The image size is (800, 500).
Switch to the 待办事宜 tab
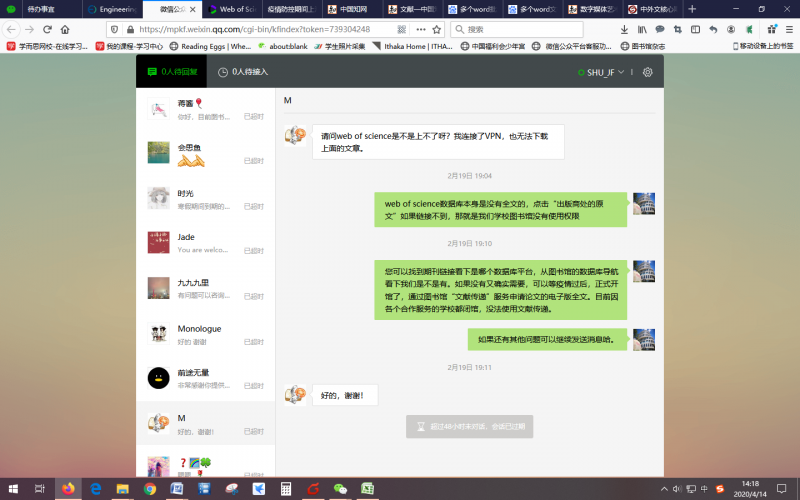point(51,9)
